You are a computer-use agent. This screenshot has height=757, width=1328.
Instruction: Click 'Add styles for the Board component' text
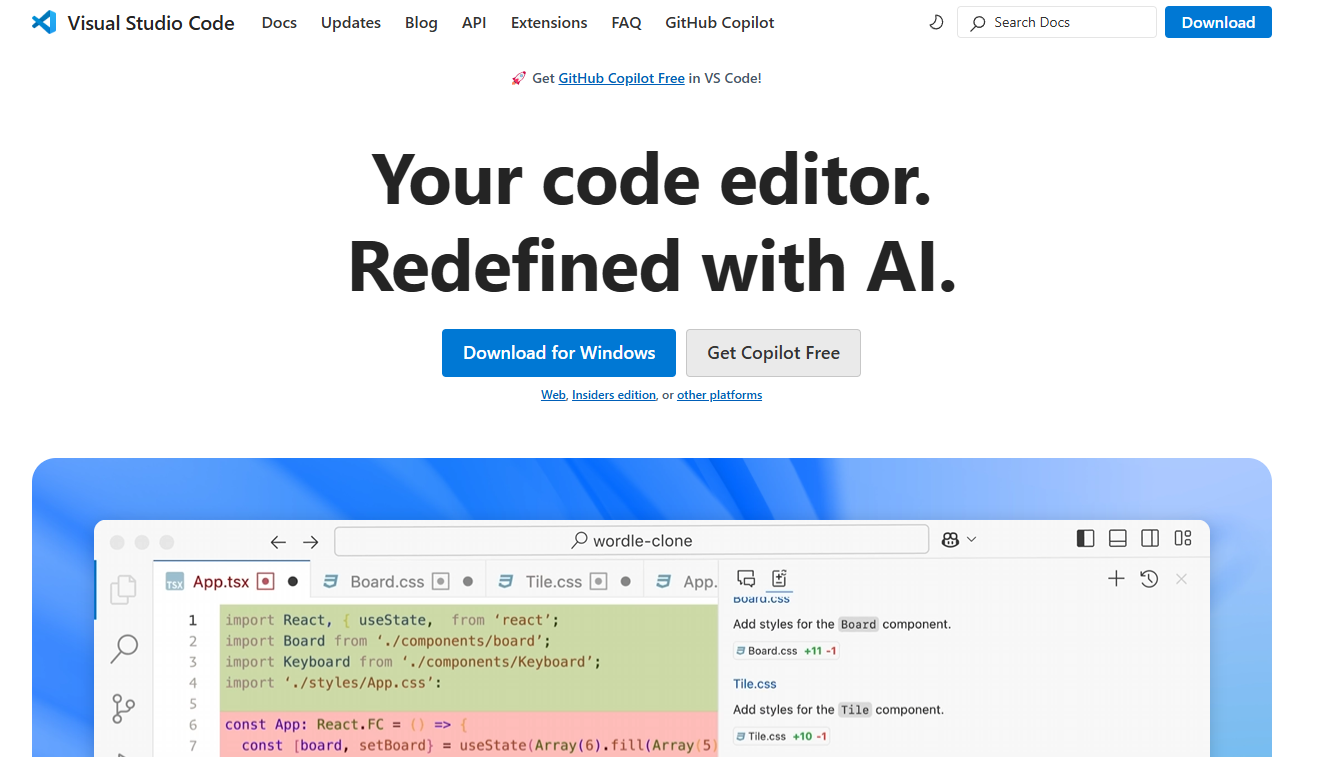(842, 624)
